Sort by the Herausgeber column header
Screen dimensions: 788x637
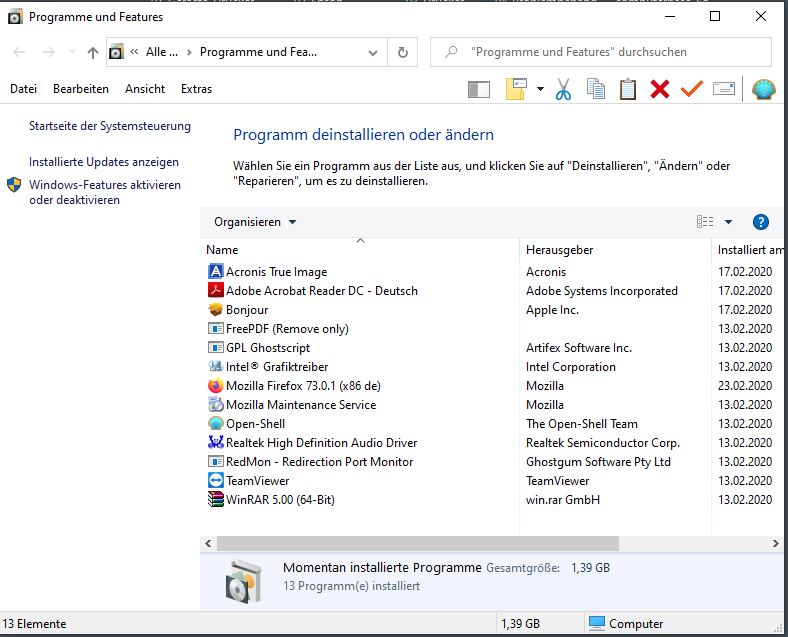[616, 250]
